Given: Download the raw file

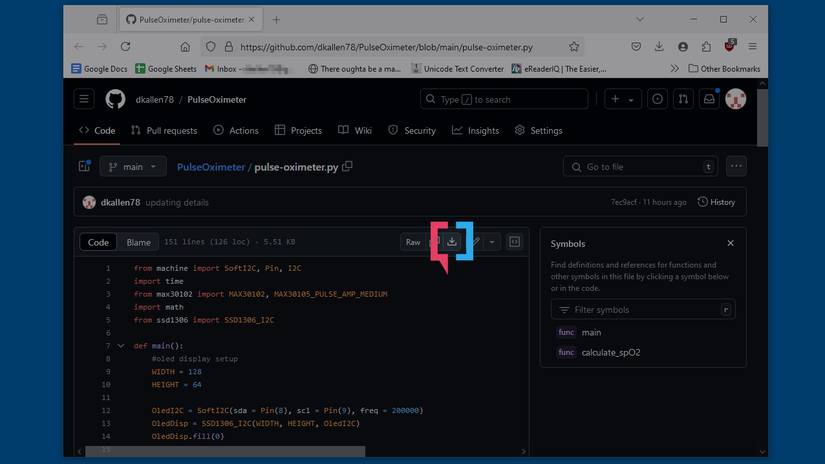Looking at the screenshot, I should [452, 241].
